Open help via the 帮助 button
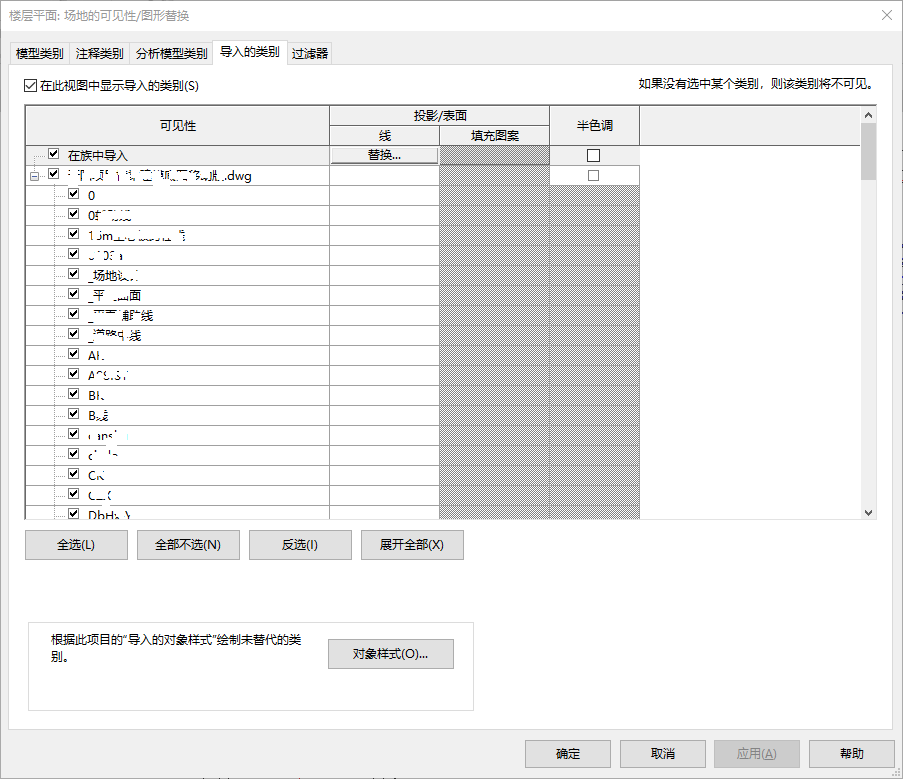 pyautogui.click(x=851, y=754)
